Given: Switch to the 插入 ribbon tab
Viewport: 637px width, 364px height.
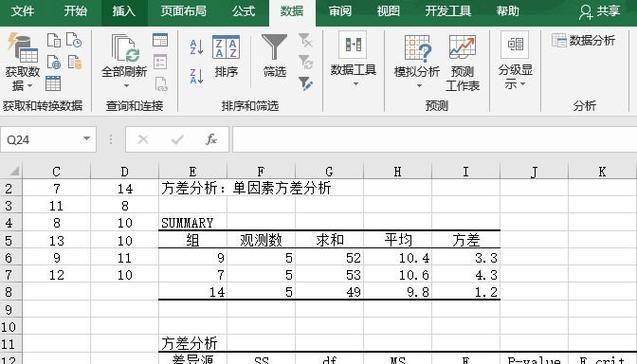Looking at the screenshot, I should point(124,11).
